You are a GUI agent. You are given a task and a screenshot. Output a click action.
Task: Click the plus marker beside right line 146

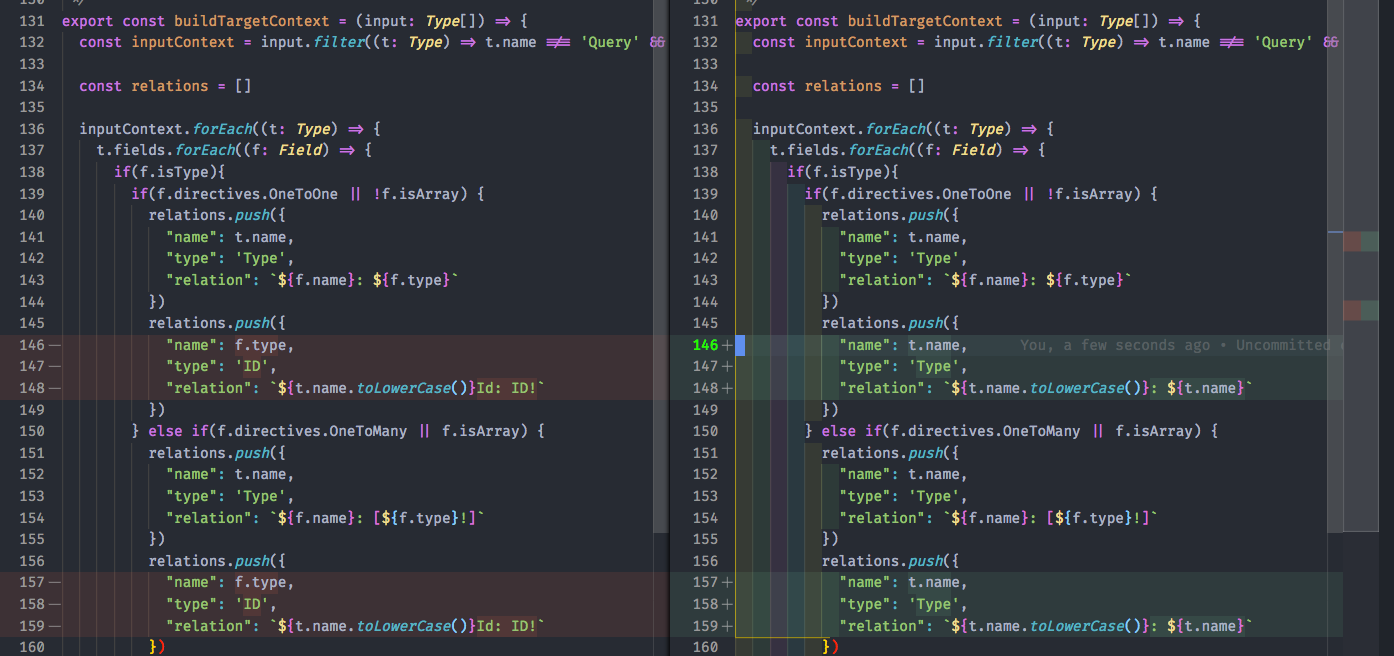click(x=728, y=345)
